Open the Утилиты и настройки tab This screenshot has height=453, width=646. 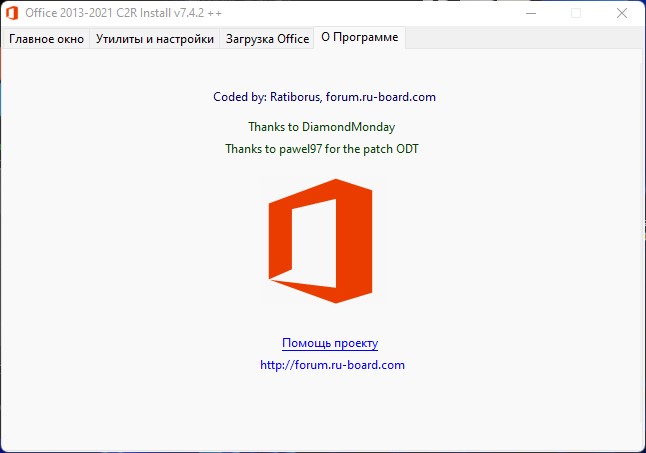coord(155,39)
